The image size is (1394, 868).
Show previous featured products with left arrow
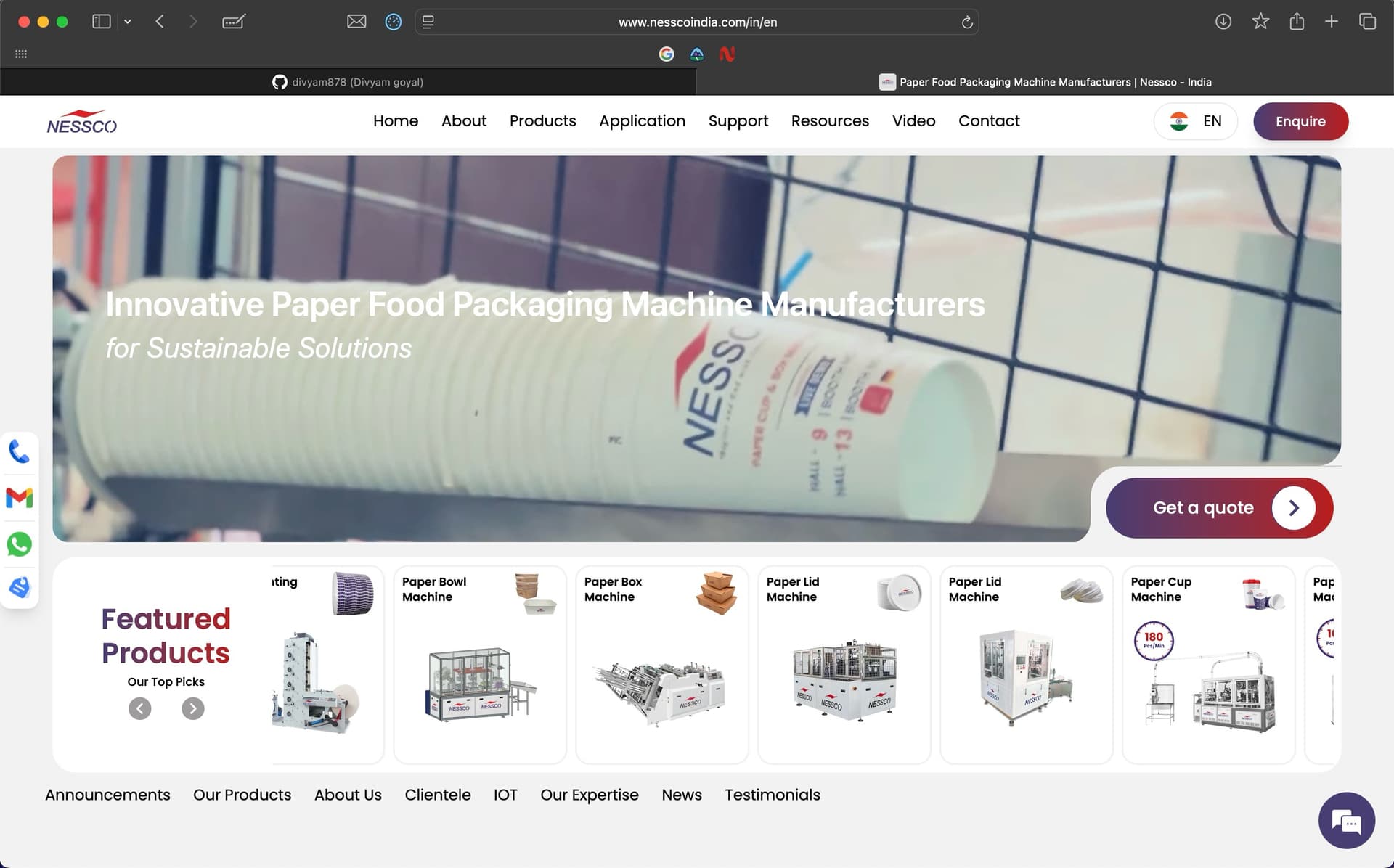[x=140, y=708]
